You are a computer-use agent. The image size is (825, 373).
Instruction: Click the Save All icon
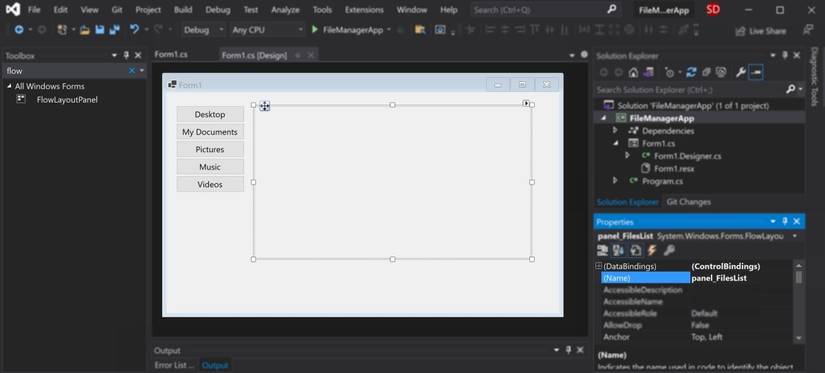[114, 30]
